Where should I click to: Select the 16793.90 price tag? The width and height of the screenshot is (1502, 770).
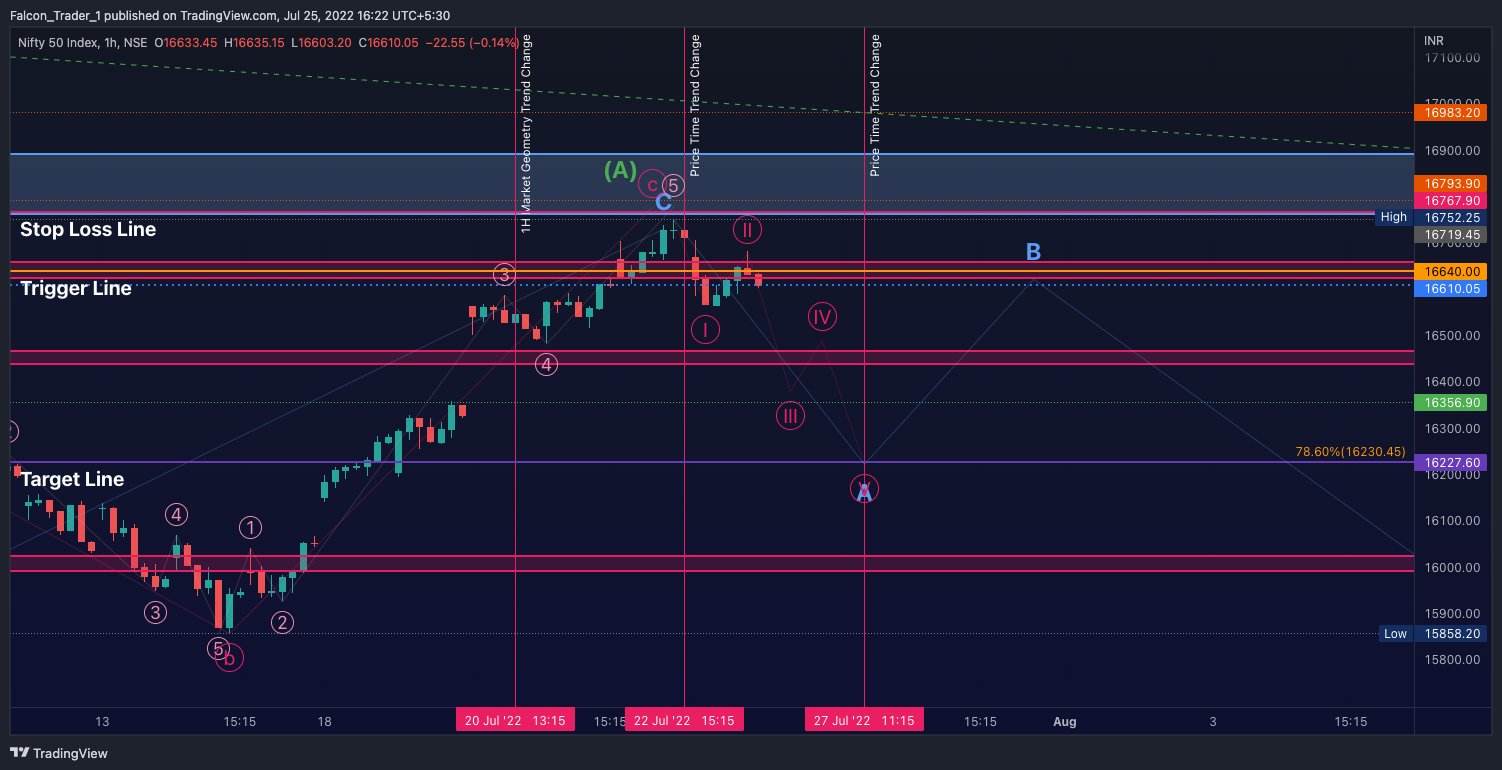(1451, 184)
